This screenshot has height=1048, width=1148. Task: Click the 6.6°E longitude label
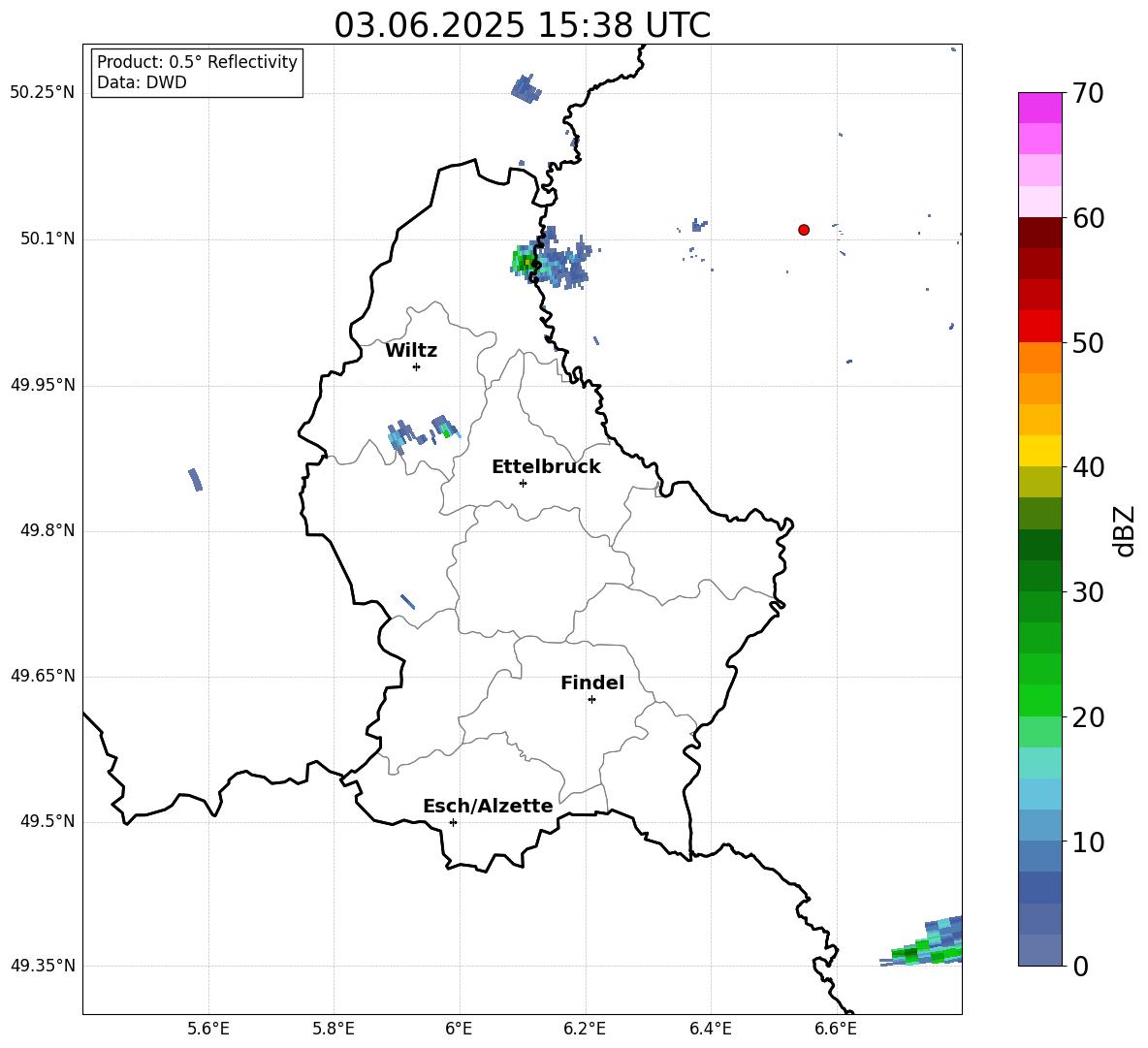[x=836, y=1029]
